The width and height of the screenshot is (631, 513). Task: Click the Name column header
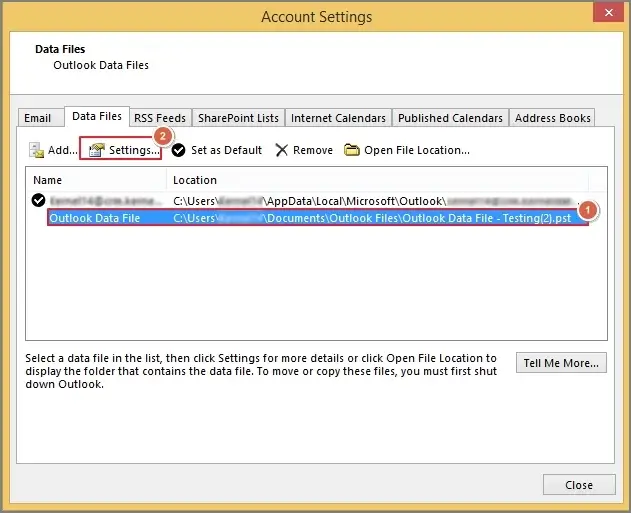pos(97,180)
